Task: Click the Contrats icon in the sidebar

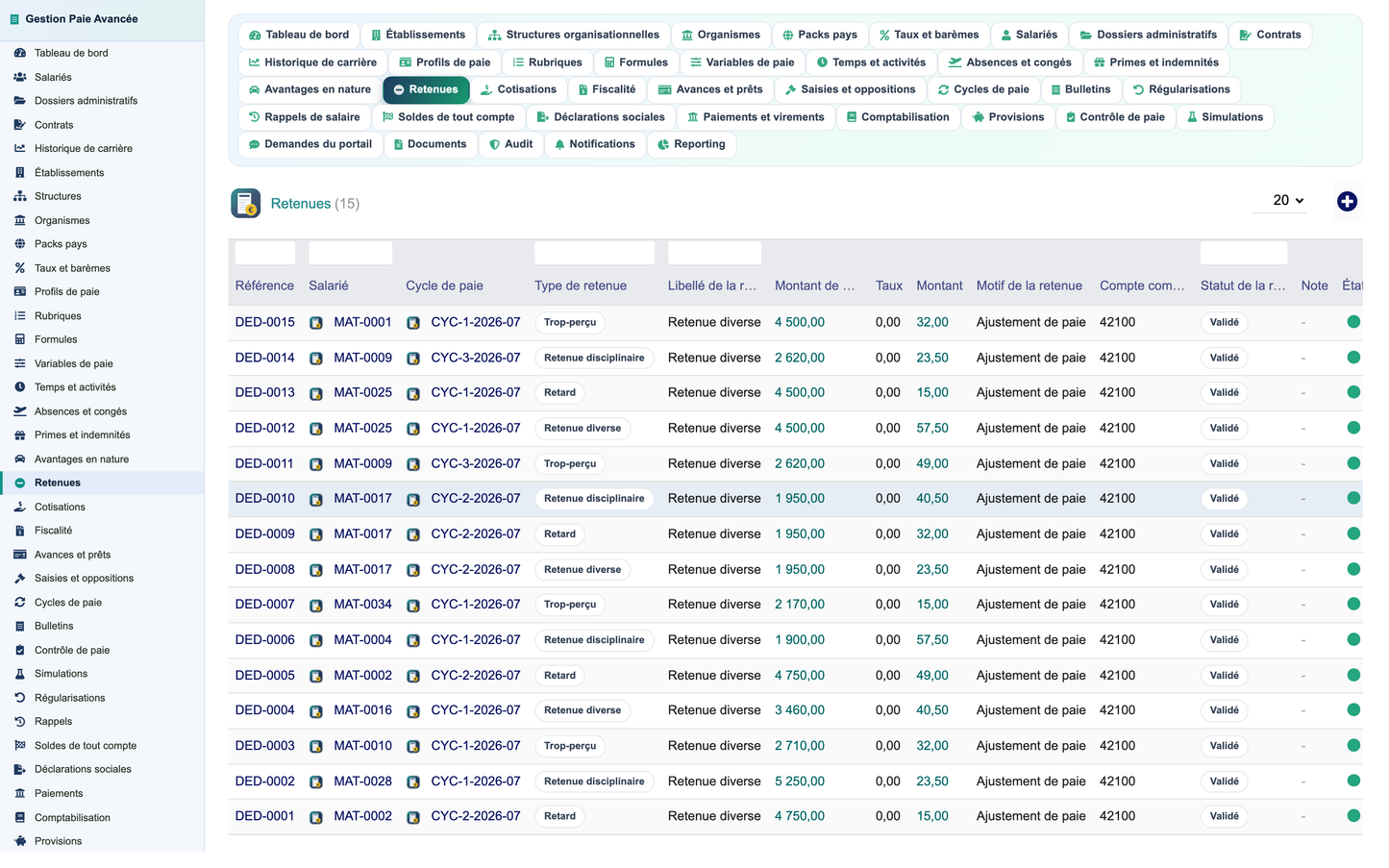Action: click(x=20, y=125)
